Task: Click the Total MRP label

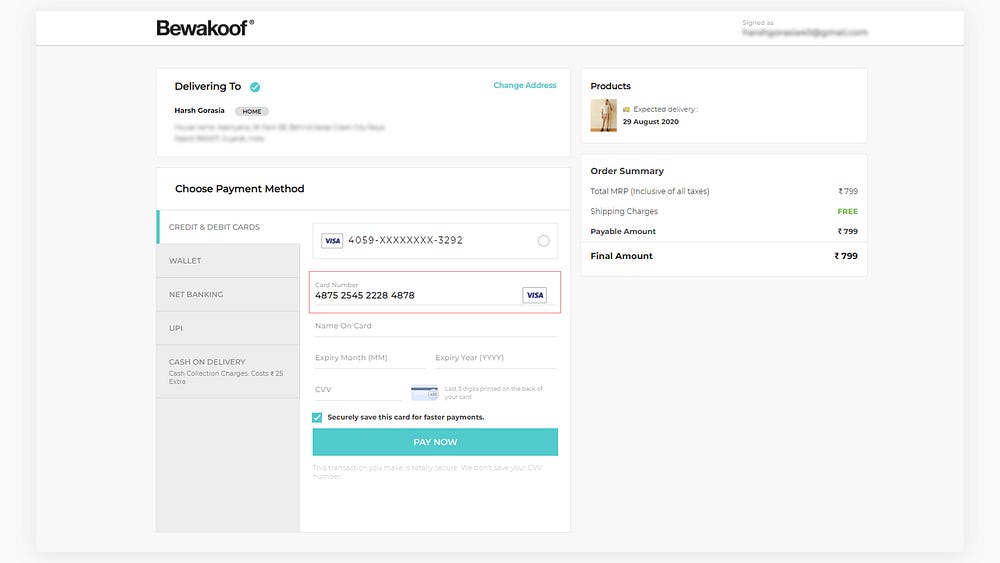Action: [650, 191]
